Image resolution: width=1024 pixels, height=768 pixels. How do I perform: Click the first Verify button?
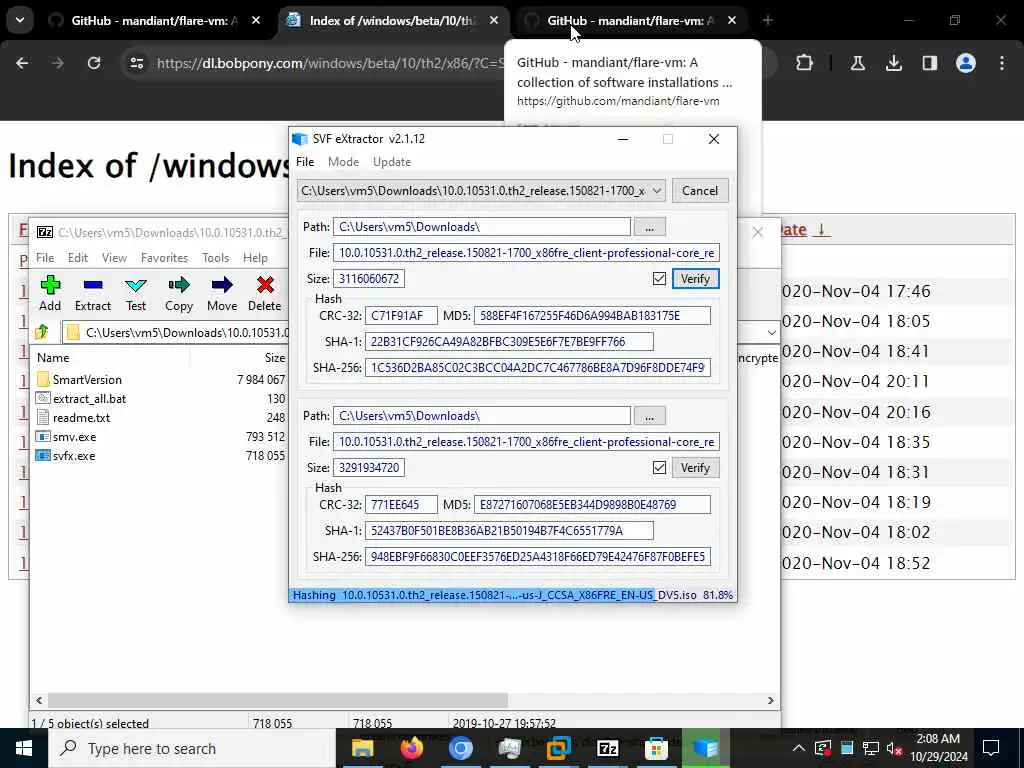[x=696, y=279]
